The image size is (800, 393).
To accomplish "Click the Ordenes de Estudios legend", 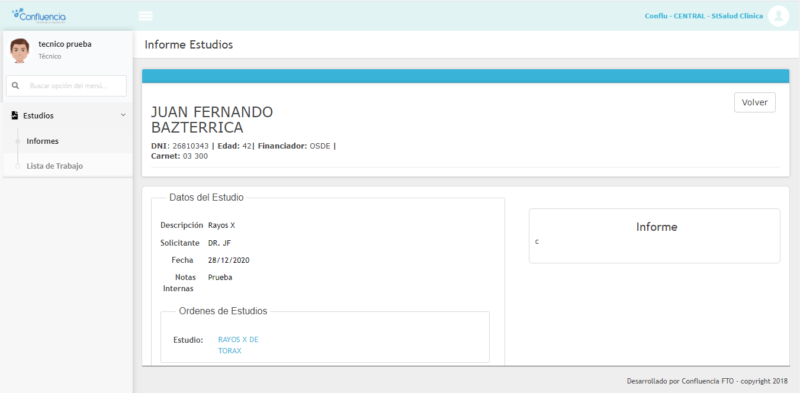I will click(x=223, y=311).
